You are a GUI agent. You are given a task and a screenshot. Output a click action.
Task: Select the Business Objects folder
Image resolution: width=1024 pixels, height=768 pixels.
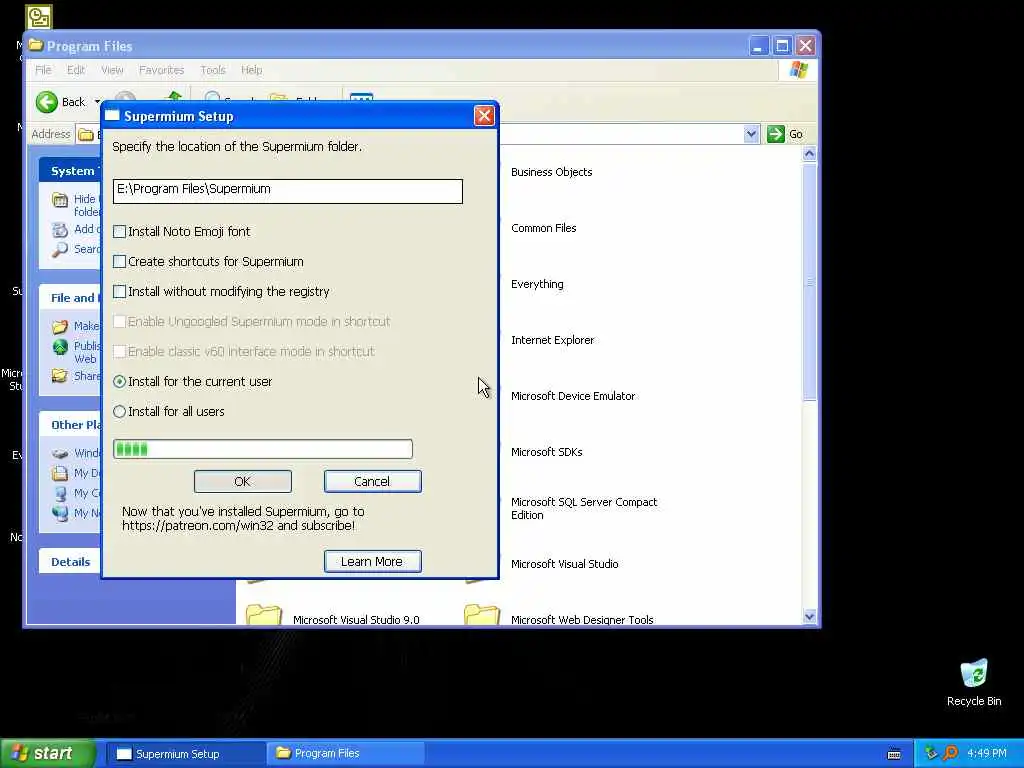[551, 172]
